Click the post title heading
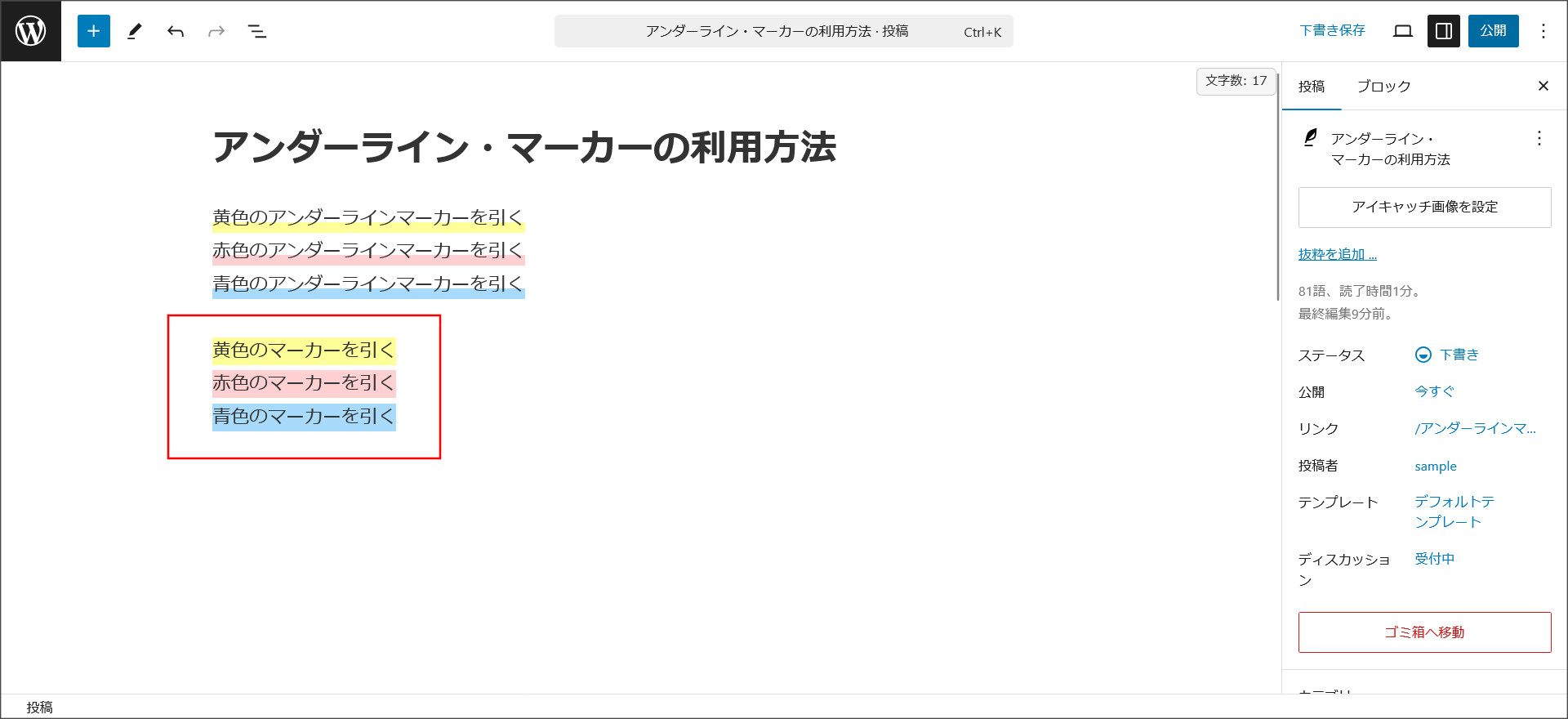1568x719 pixels. [524, 148]
